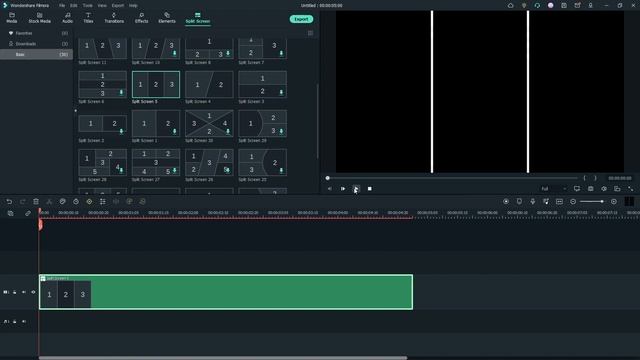
Task: Open the Elements tab
Action: point(167,18)
